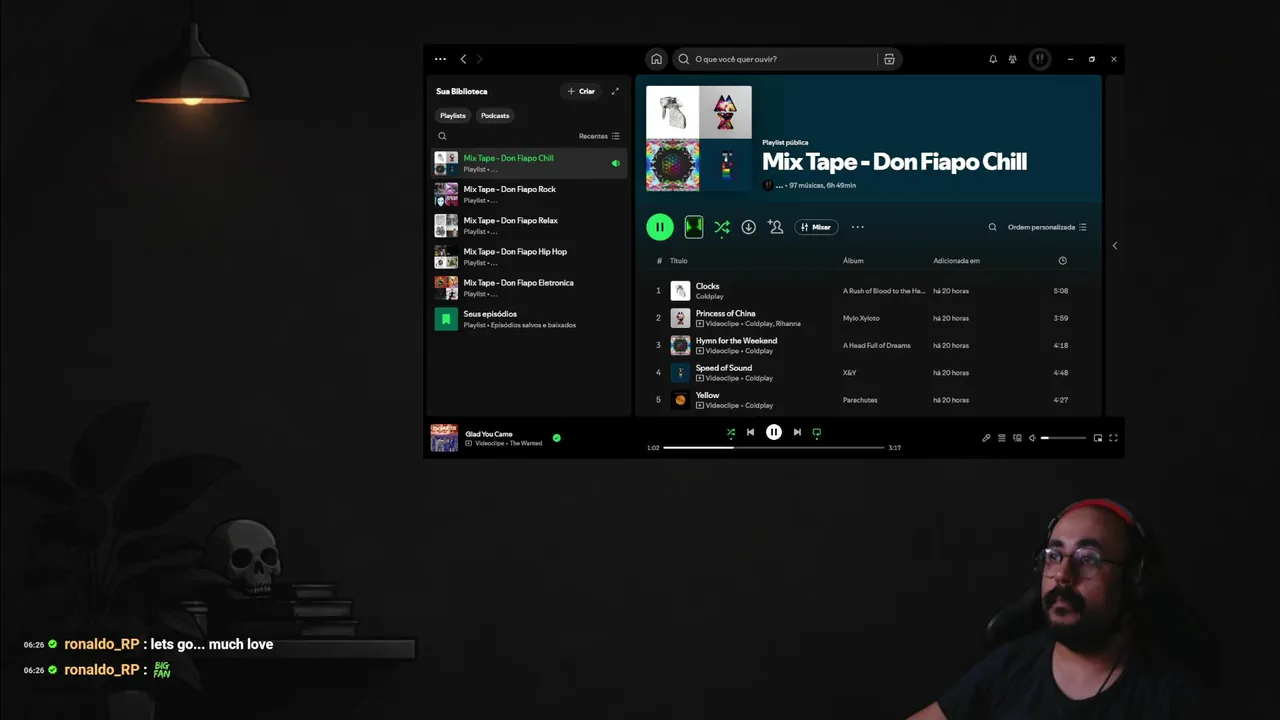The width and height of the screenshot is (1280, 720).
Task: Skip to next track
Action: [x=797, y=432]
